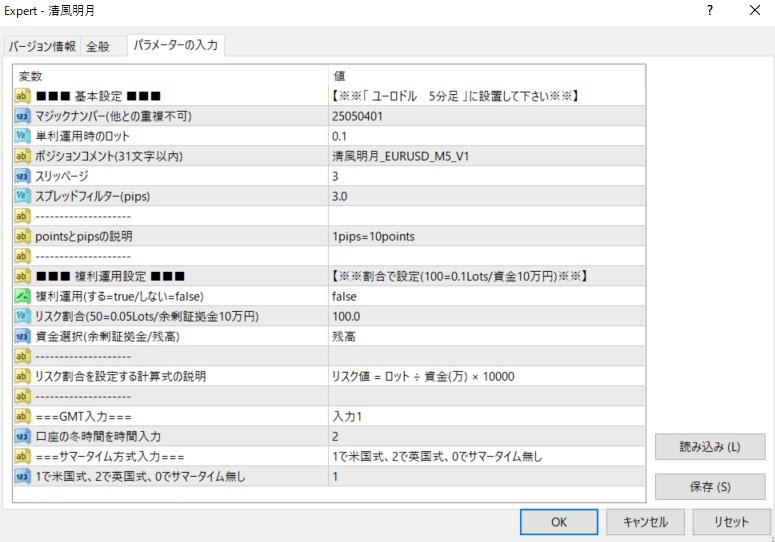
Task: Click the string icon beside 基本設定
Action: point(22,96)
